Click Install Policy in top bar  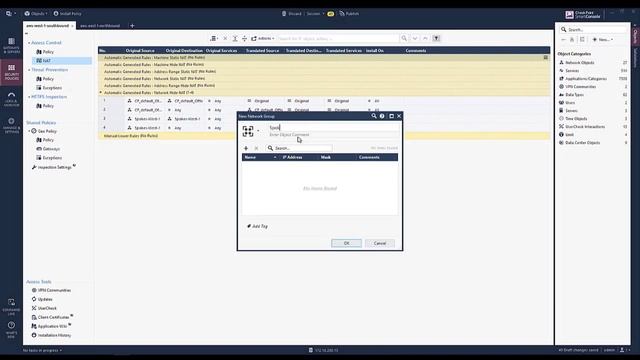coord(67,13)
